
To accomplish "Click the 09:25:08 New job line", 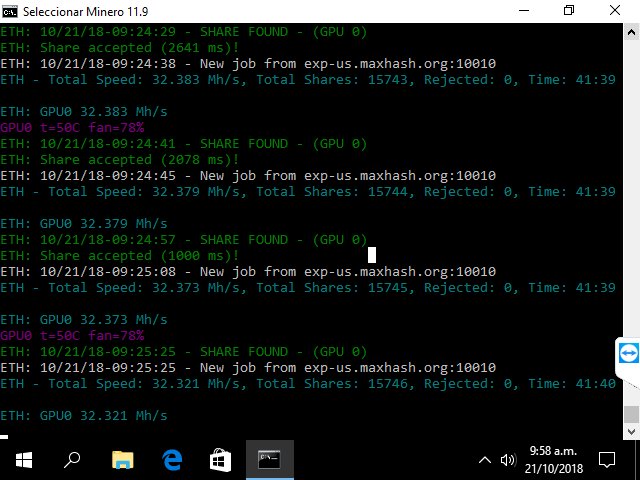I will (x=248, y=271).
